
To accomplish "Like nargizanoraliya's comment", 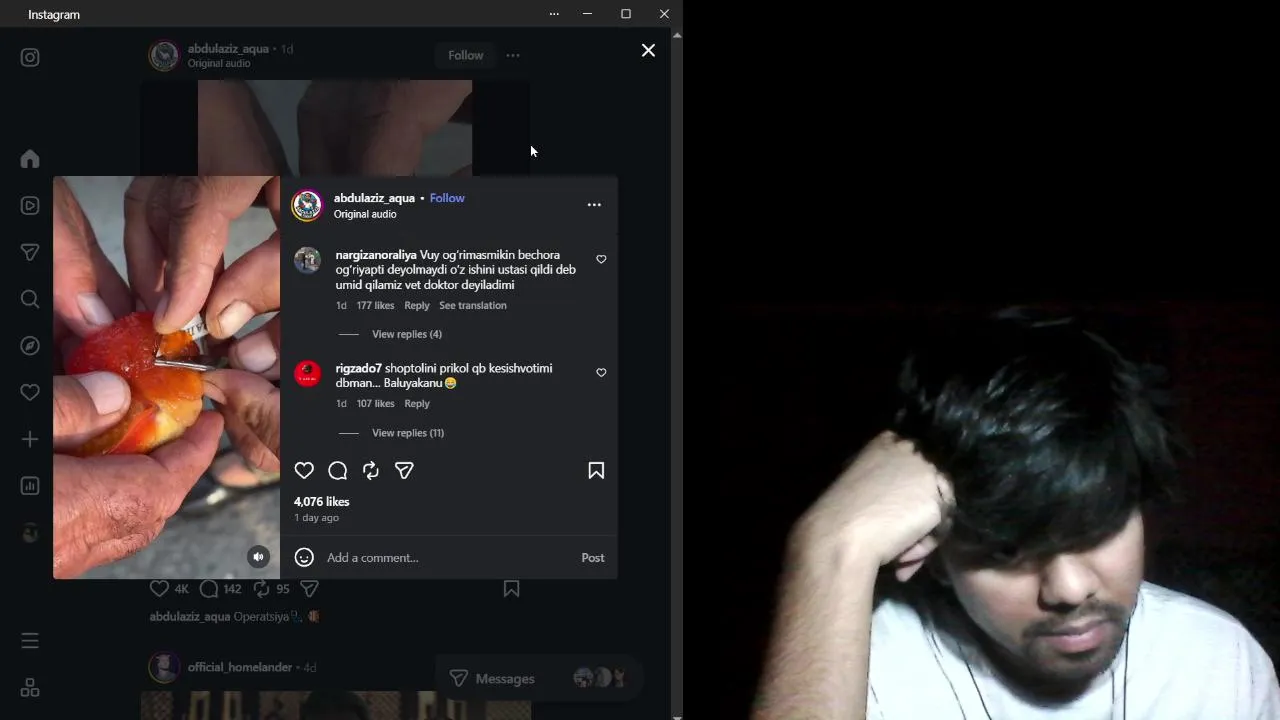I will [601, 259].
